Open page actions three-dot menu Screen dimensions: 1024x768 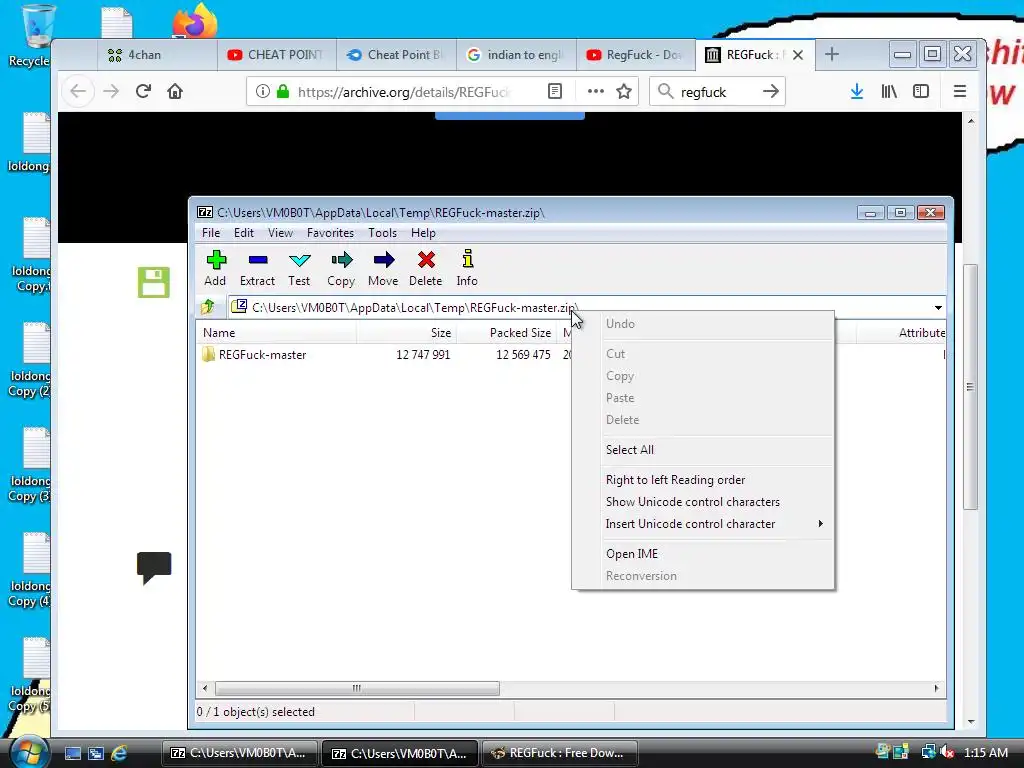point(595,91)
